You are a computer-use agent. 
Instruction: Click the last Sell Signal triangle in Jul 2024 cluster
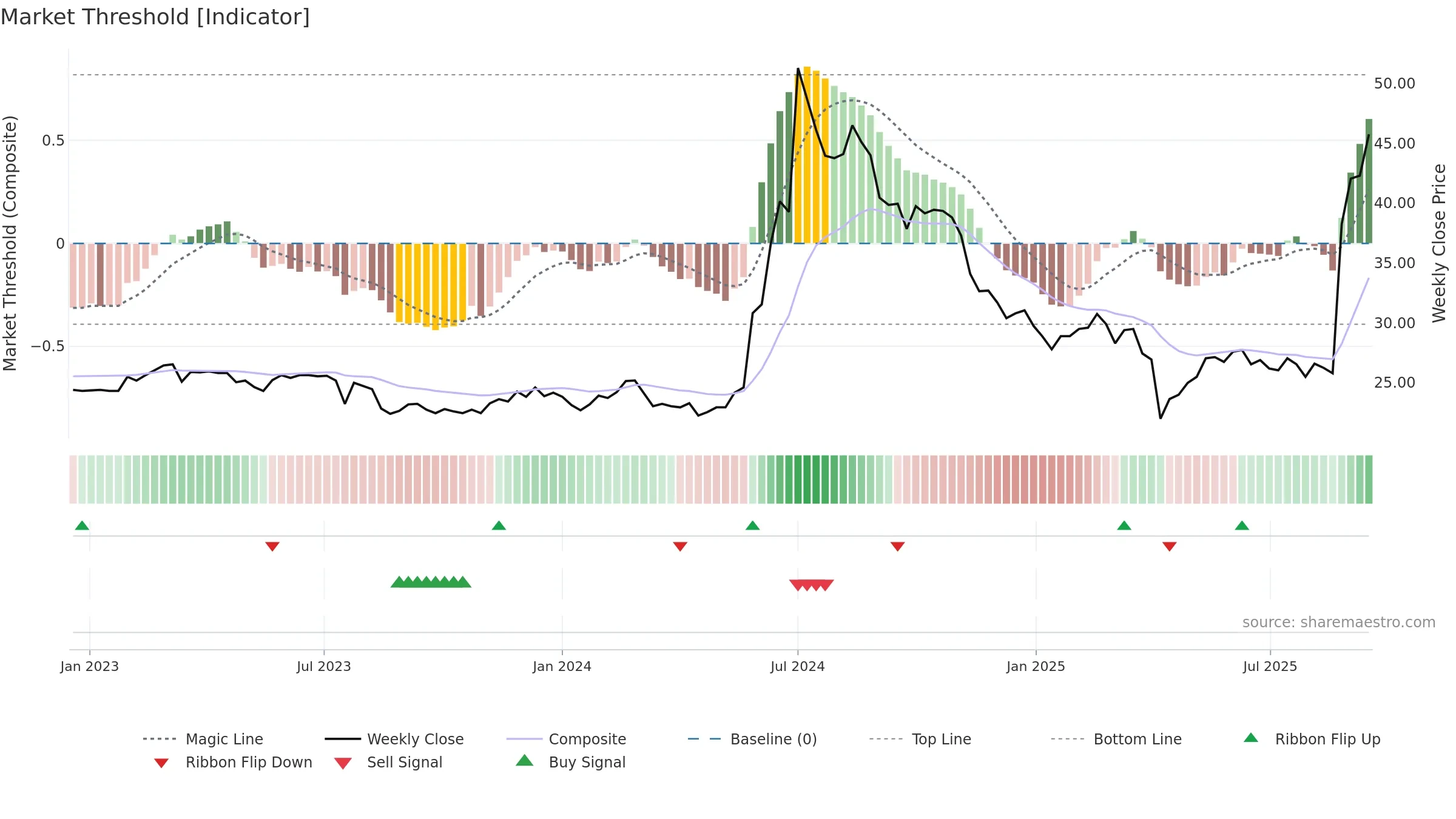826,585
